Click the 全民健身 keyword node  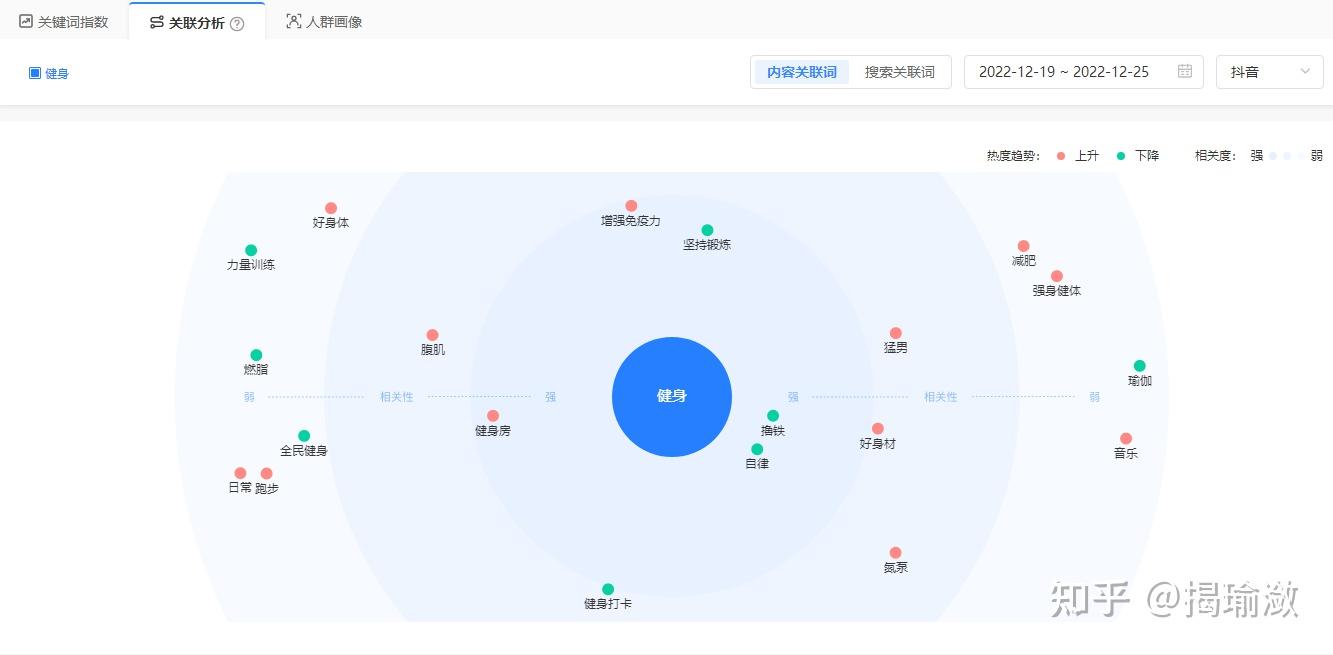(x=304, y=436)
